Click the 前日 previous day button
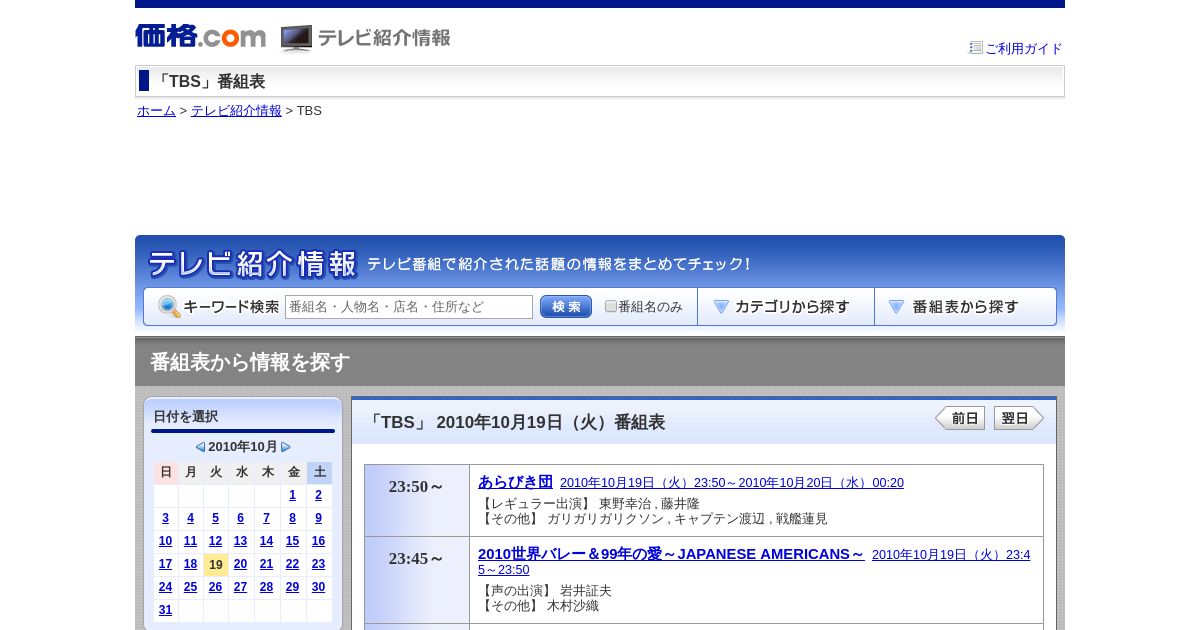 pos(960,418)
